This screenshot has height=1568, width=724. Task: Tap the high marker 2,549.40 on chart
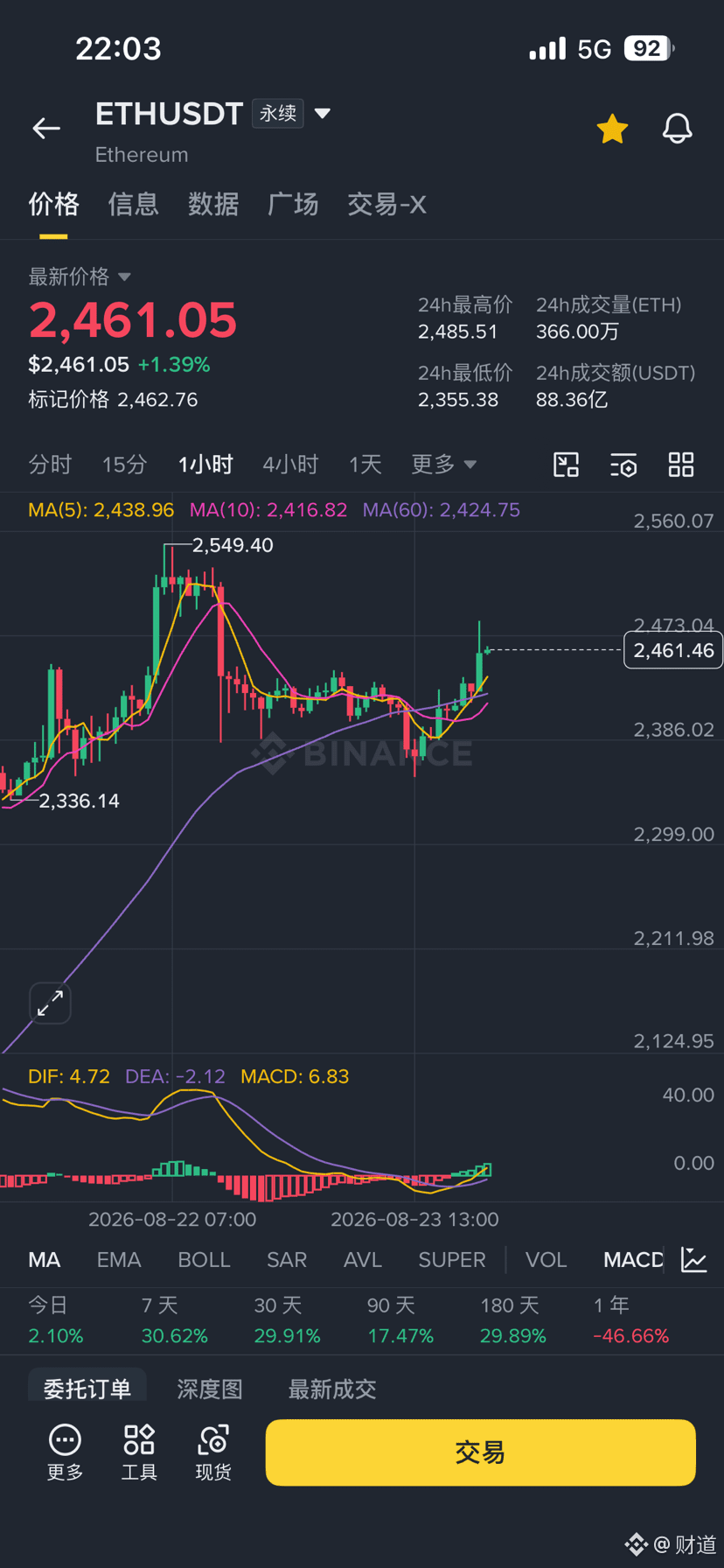(x=233, y=545)
